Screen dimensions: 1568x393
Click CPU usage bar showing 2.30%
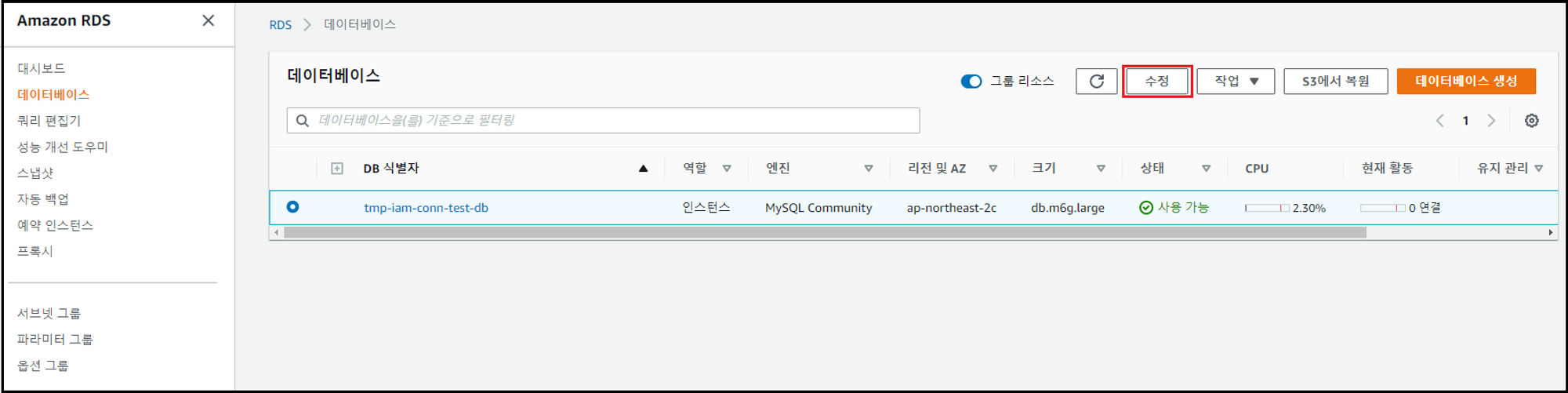[x=1267, y=208]
